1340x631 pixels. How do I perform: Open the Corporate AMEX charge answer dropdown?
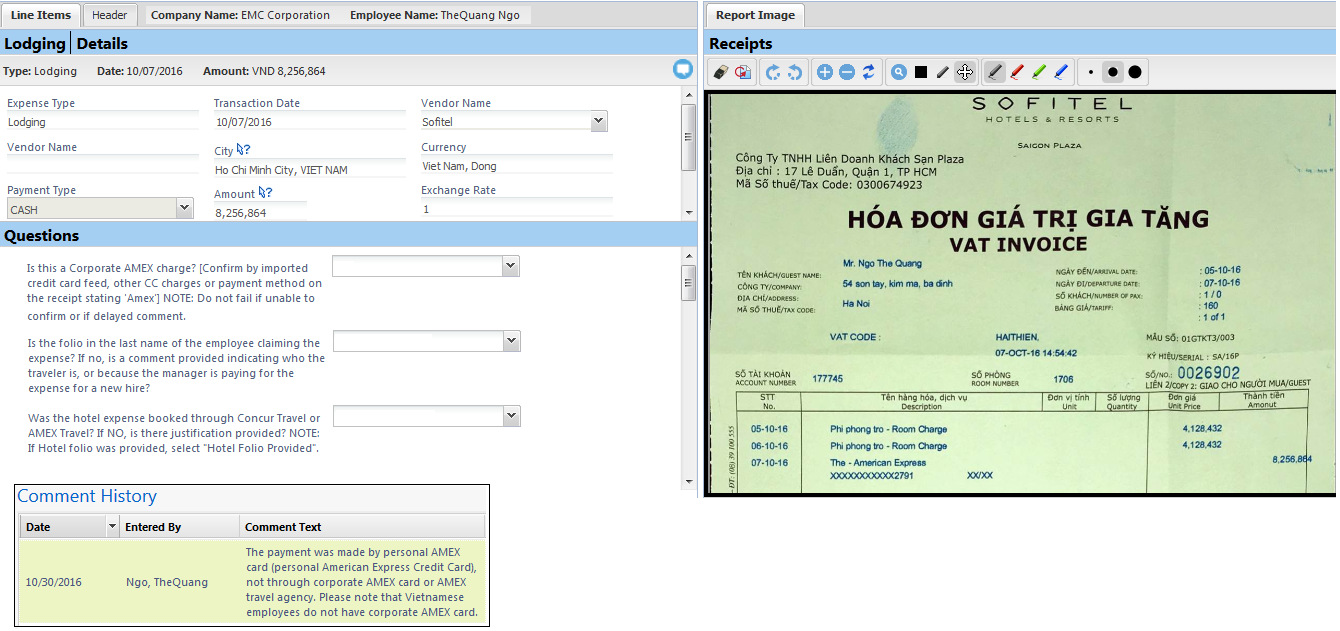510,266
